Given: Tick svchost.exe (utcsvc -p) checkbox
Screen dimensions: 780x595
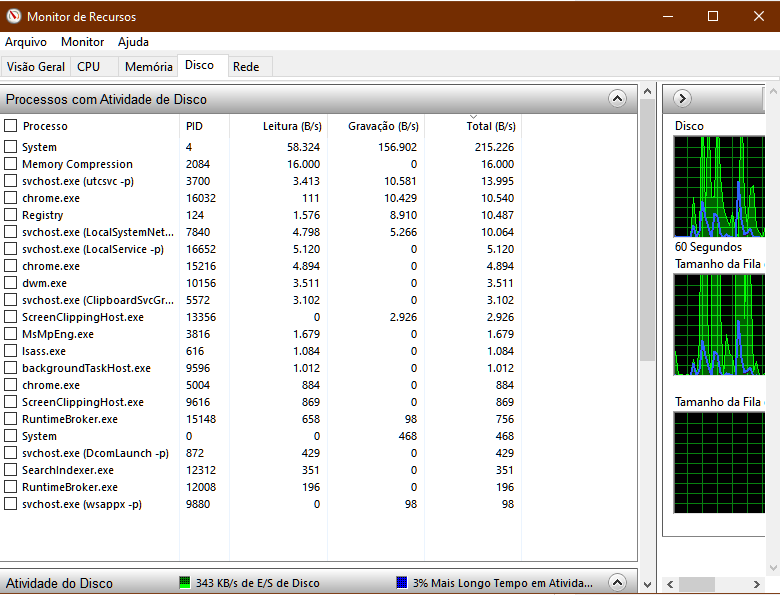Looking at the screenshot, I should point(10,181).
